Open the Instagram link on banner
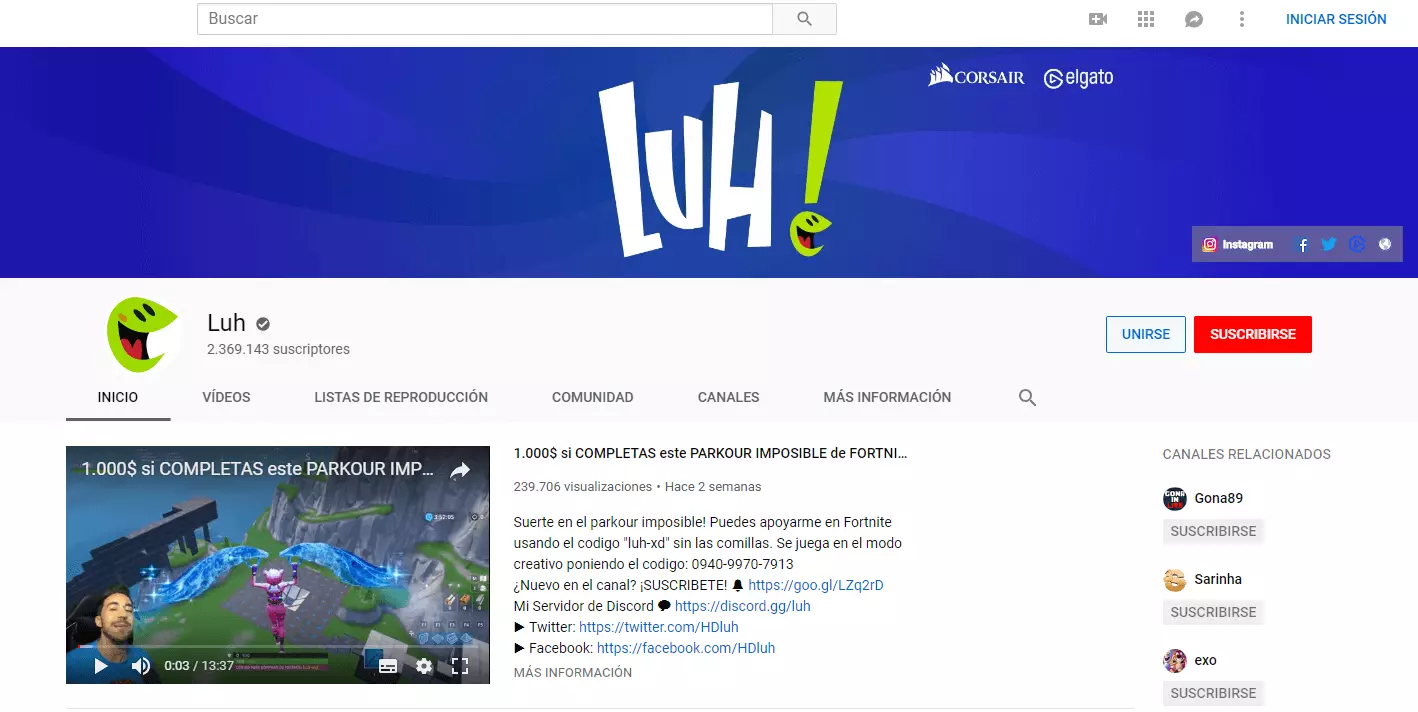Viewport: 1418px width, 712px height. (x=1238, y=244)
